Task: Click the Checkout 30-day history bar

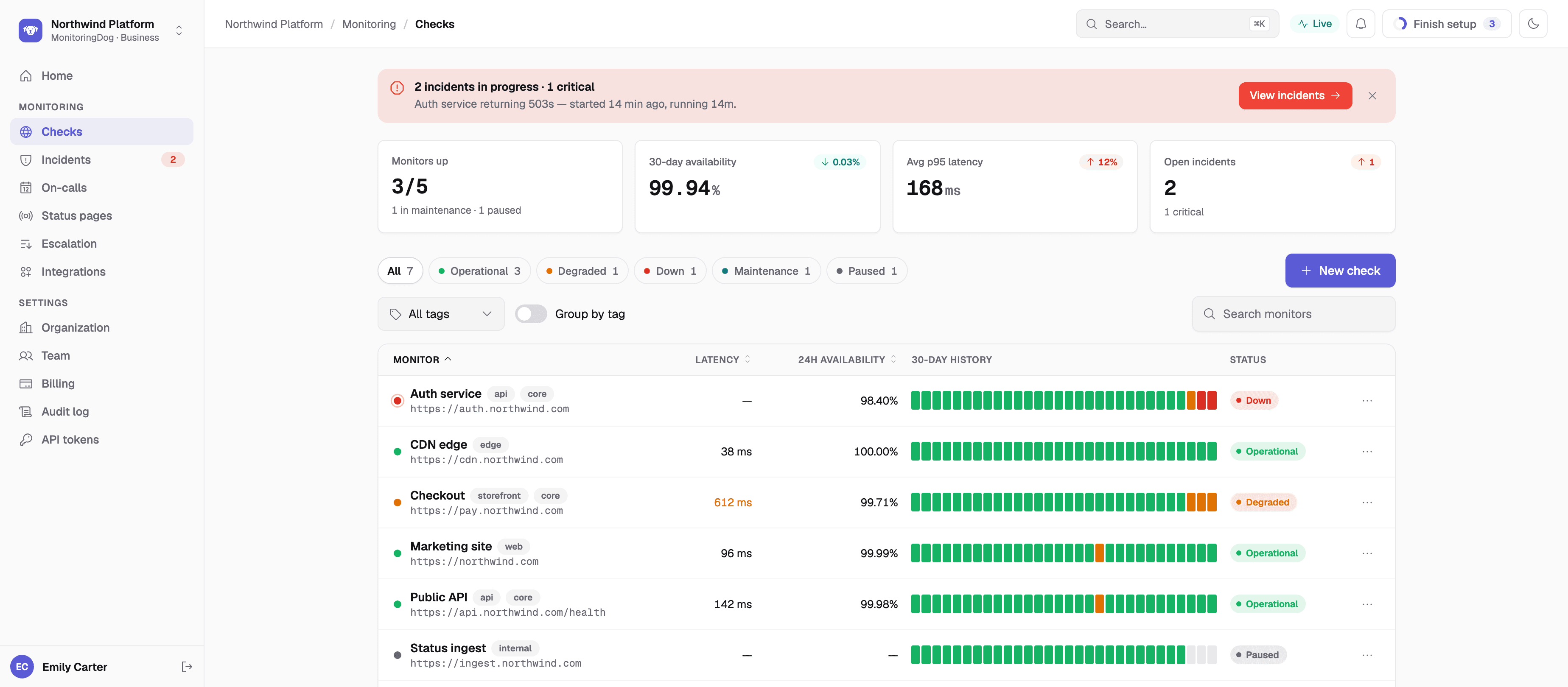Action: click(x=1064, y=503)
